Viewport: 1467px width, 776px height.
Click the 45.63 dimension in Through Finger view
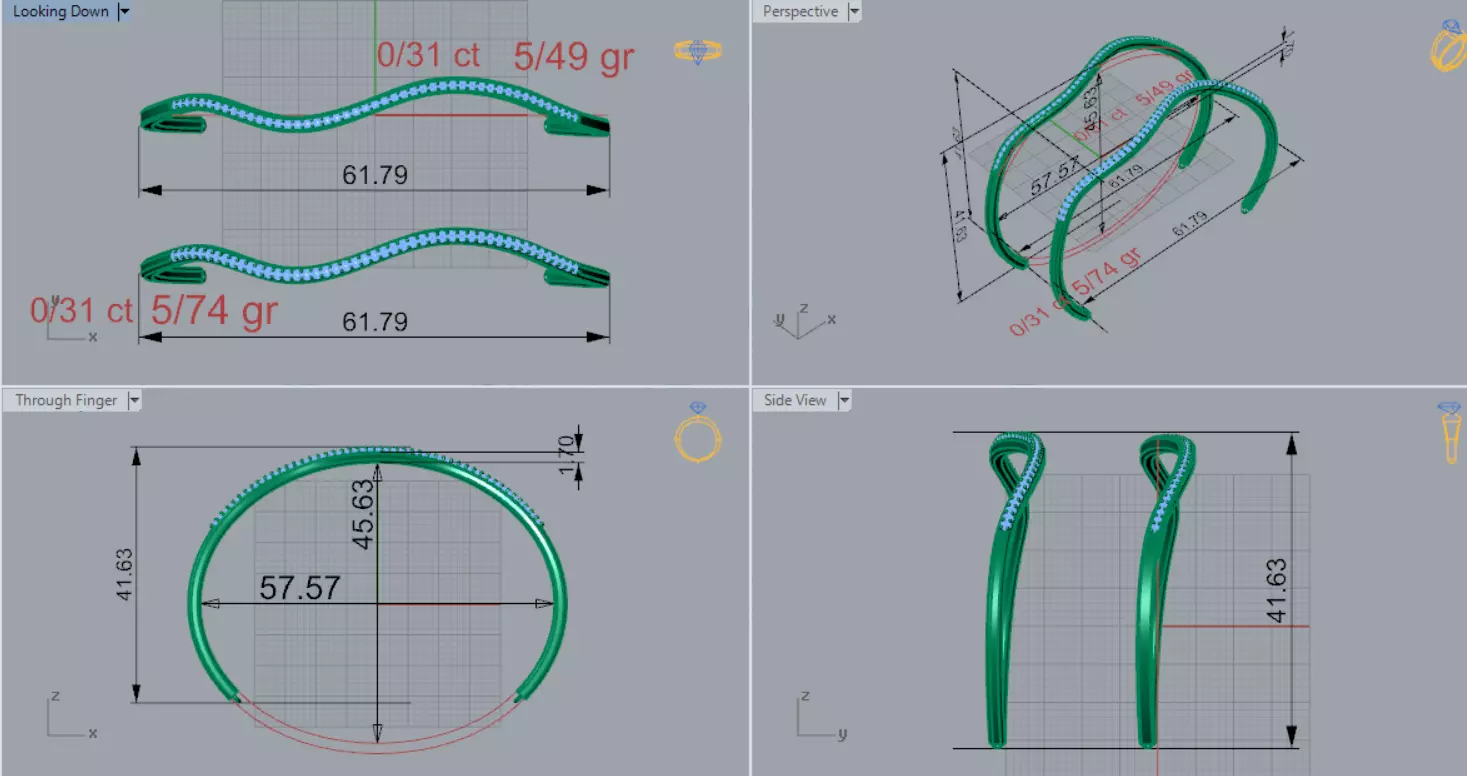click(x=362, y=514)
